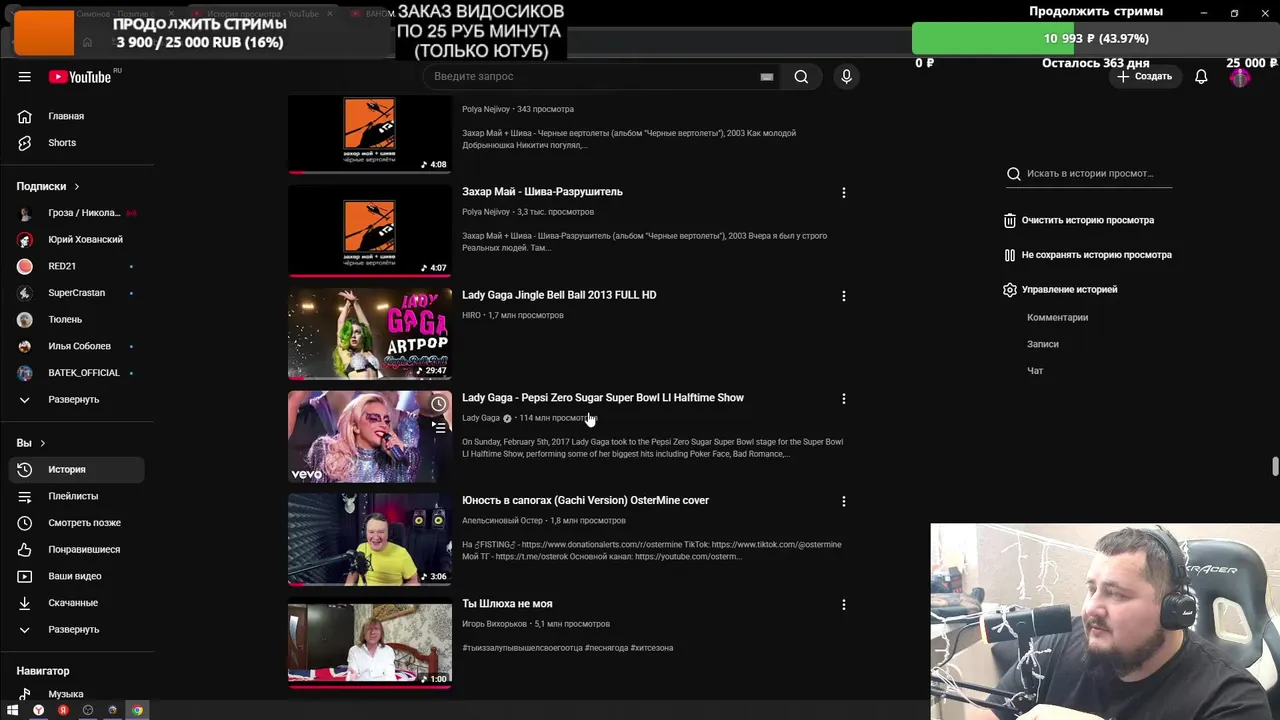Screen dimensions: 1280x720
Task: Open Понравившиеся liked videos
Action: pyautogui.click(x=76, y=550)
